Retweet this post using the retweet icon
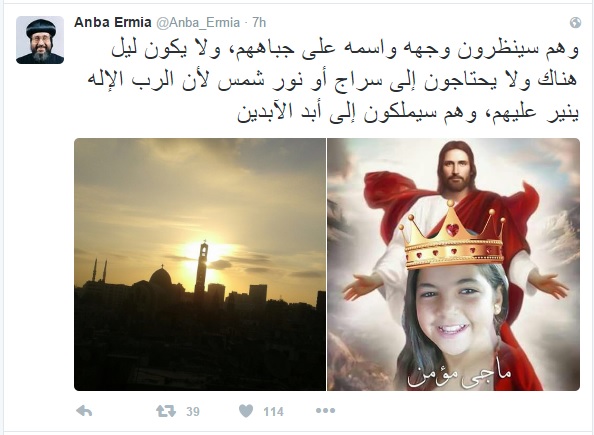This screenshot has width=594, height=435. click(x=166, y=411)
